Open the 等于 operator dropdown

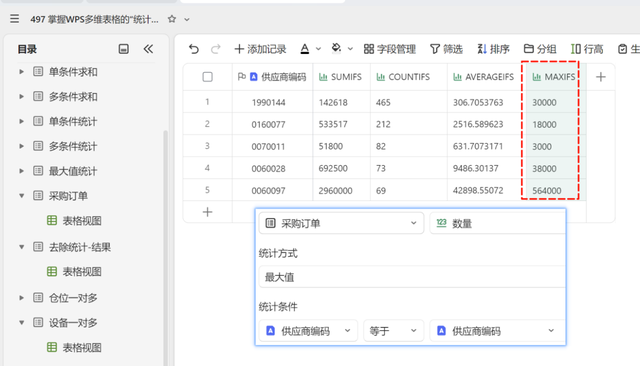[393, 331]
